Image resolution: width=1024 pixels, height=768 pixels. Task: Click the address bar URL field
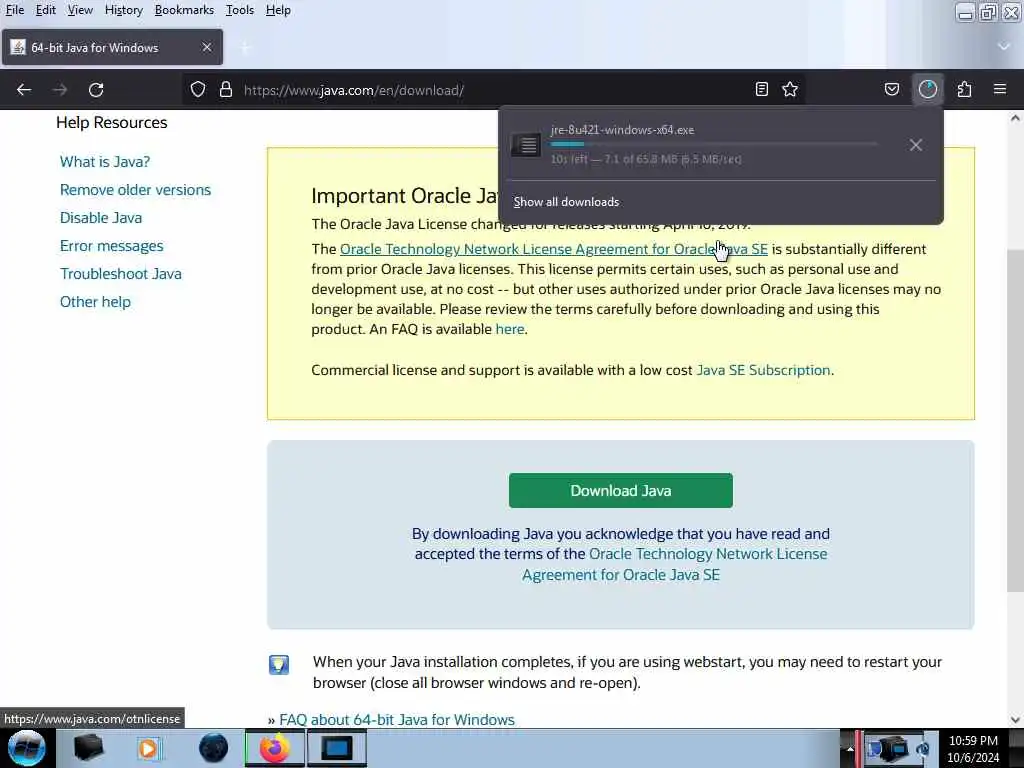pos(493,89)
